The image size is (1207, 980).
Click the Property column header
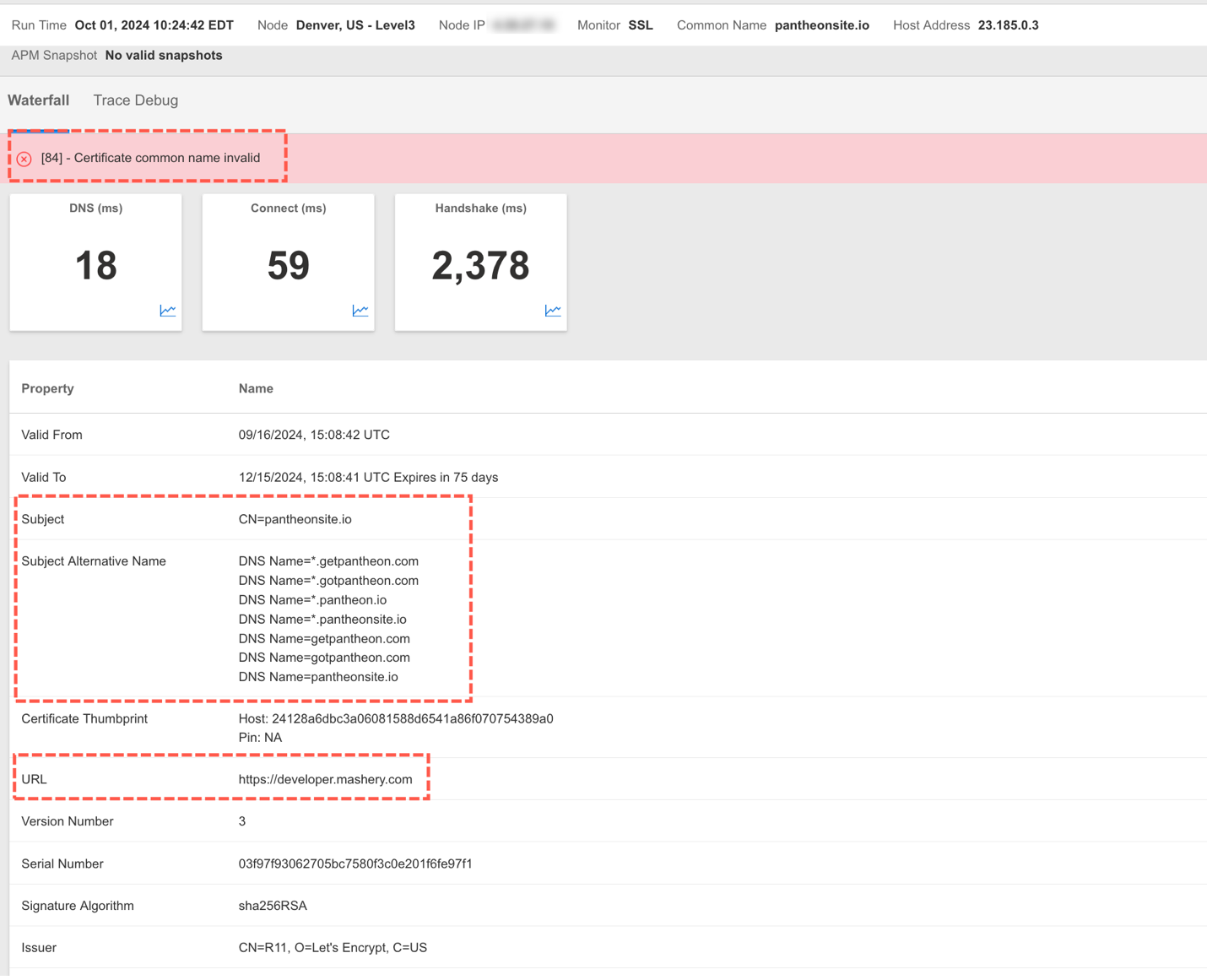[x=47, y=388]
